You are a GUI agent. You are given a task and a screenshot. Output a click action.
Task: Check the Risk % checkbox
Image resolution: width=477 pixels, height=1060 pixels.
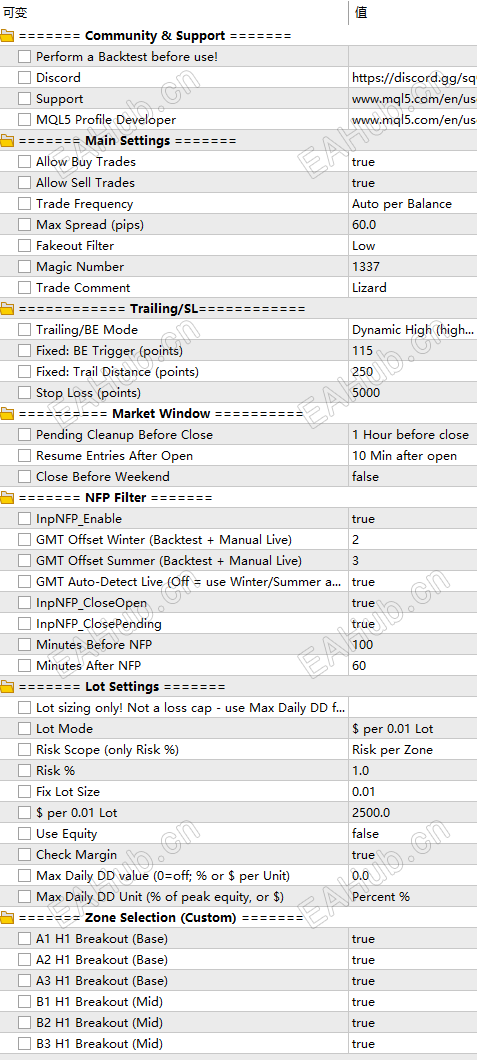[24, 771]
